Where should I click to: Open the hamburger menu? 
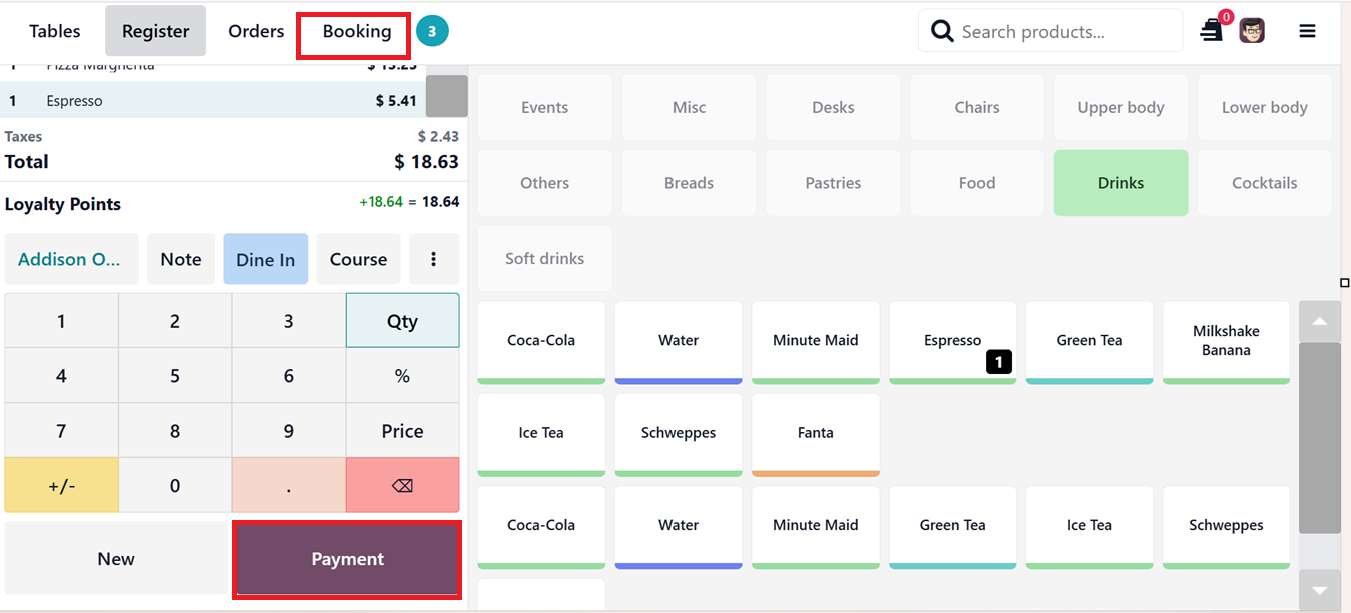click(1307, 31)
